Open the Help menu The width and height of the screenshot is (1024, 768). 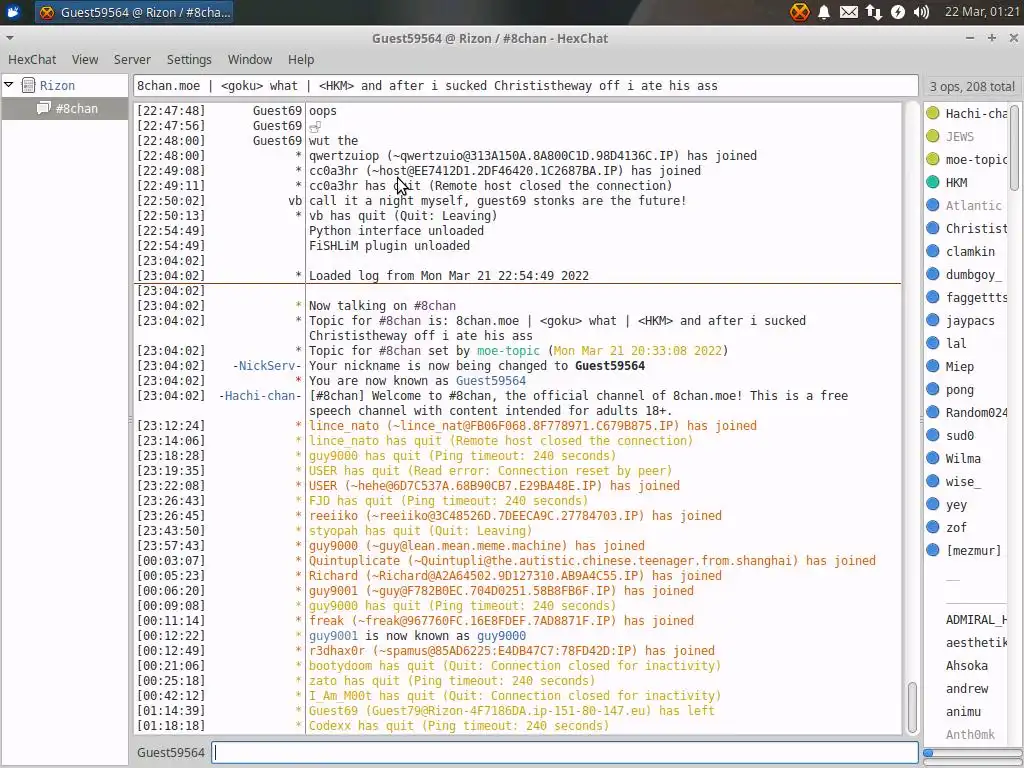(x=301, y=59)
